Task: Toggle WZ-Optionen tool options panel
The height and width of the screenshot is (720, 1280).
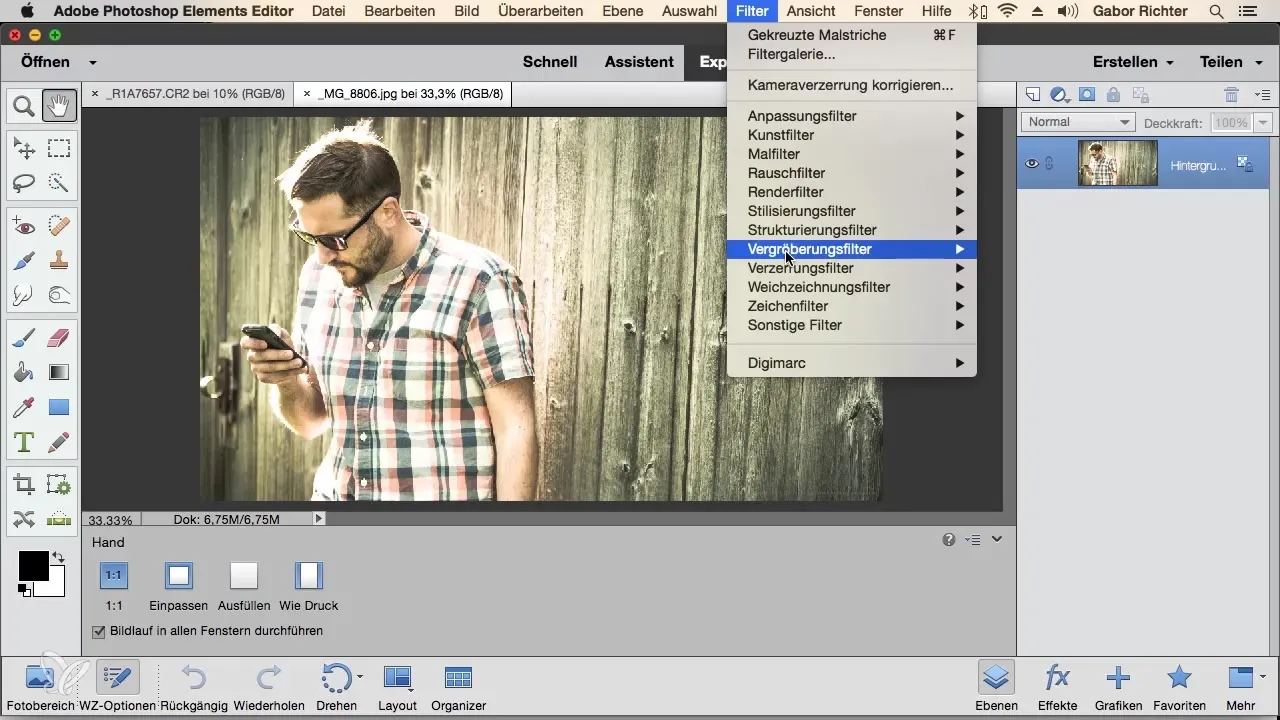Action: pyautogui.click(x=117, y=688)
